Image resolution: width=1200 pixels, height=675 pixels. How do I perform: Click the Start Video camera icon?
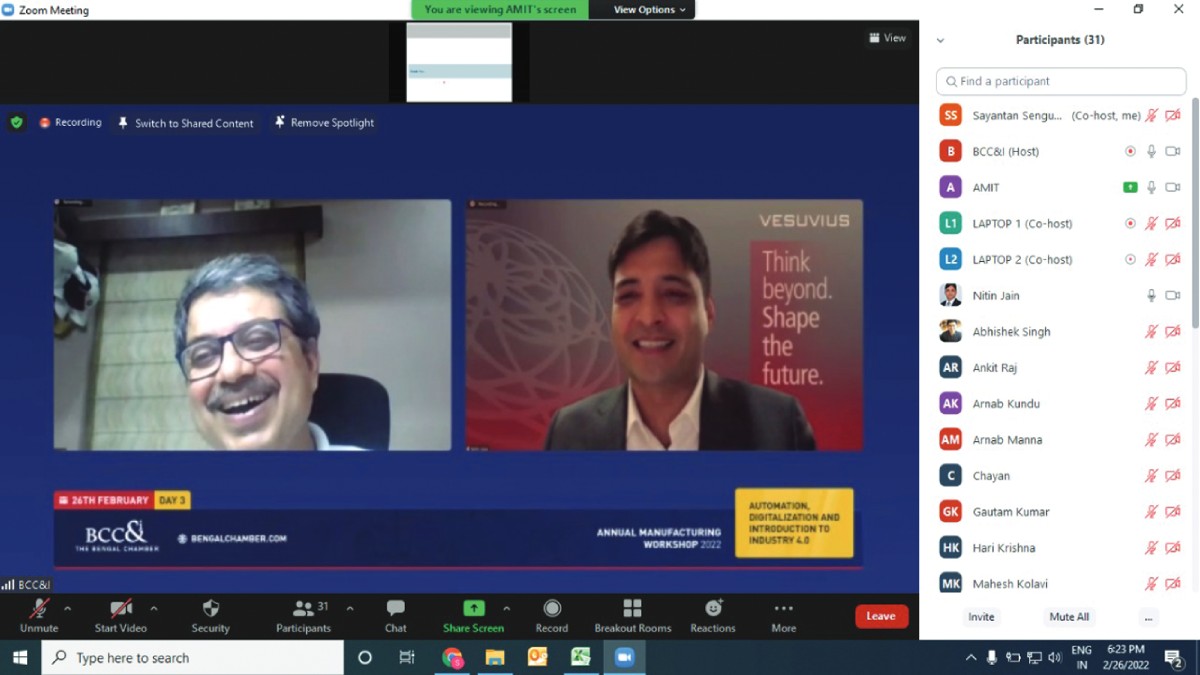click(x=121, y=608)
